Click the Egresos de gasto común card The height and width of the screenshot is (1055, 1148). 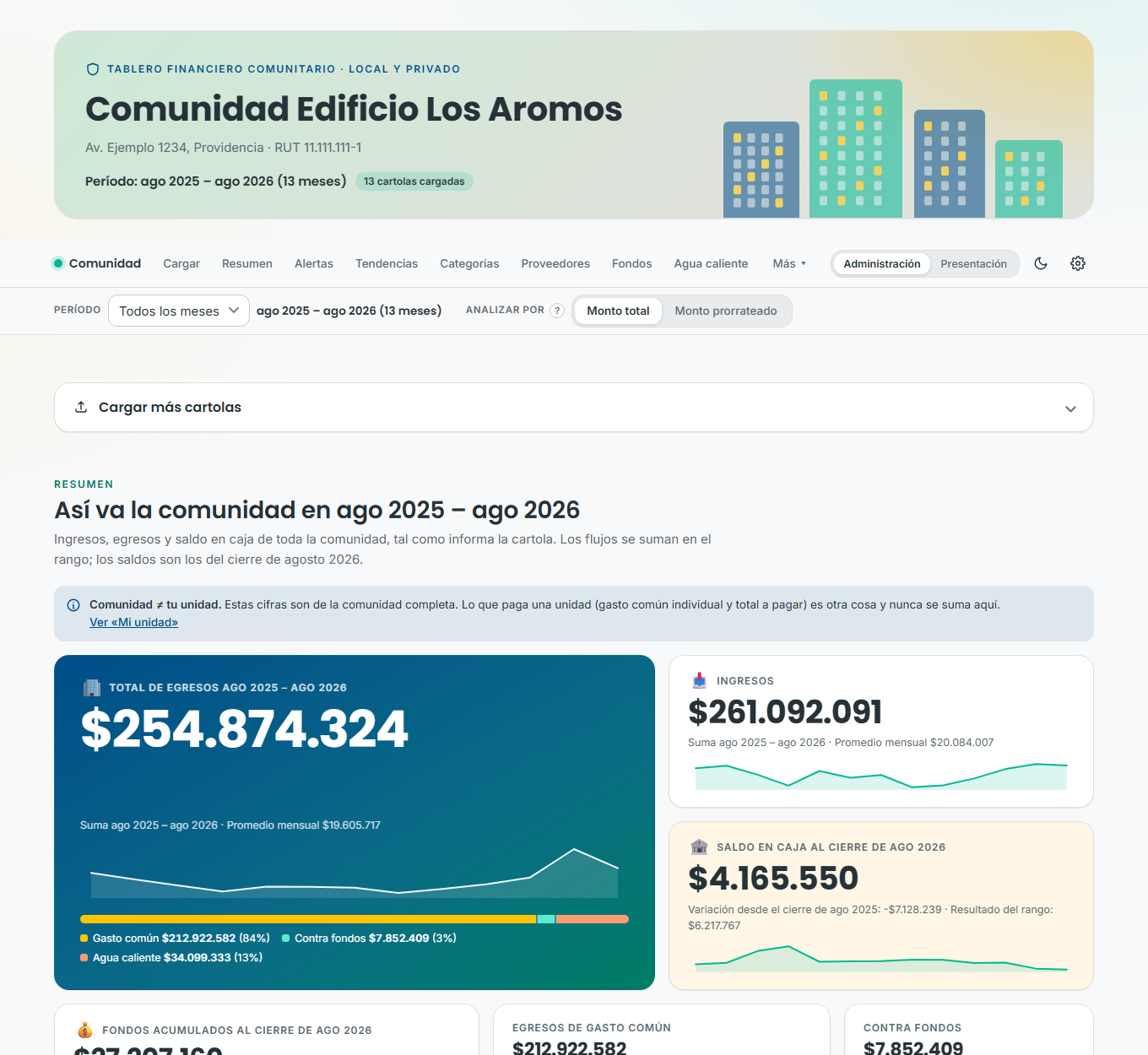pyautogui.click(x=662, y=1030)
